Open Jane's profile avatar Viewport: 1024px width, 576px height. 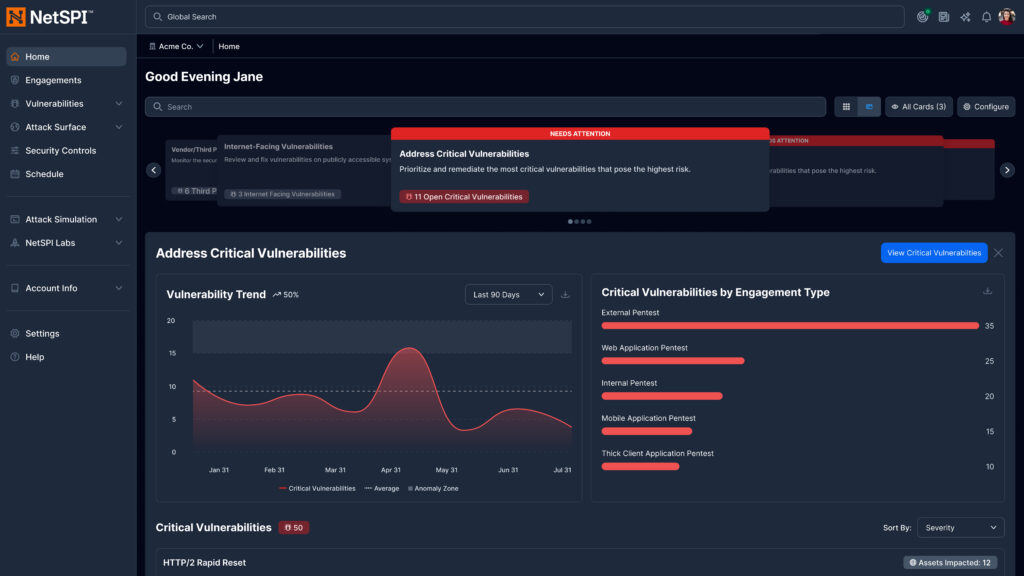(x=1006, y=17)
